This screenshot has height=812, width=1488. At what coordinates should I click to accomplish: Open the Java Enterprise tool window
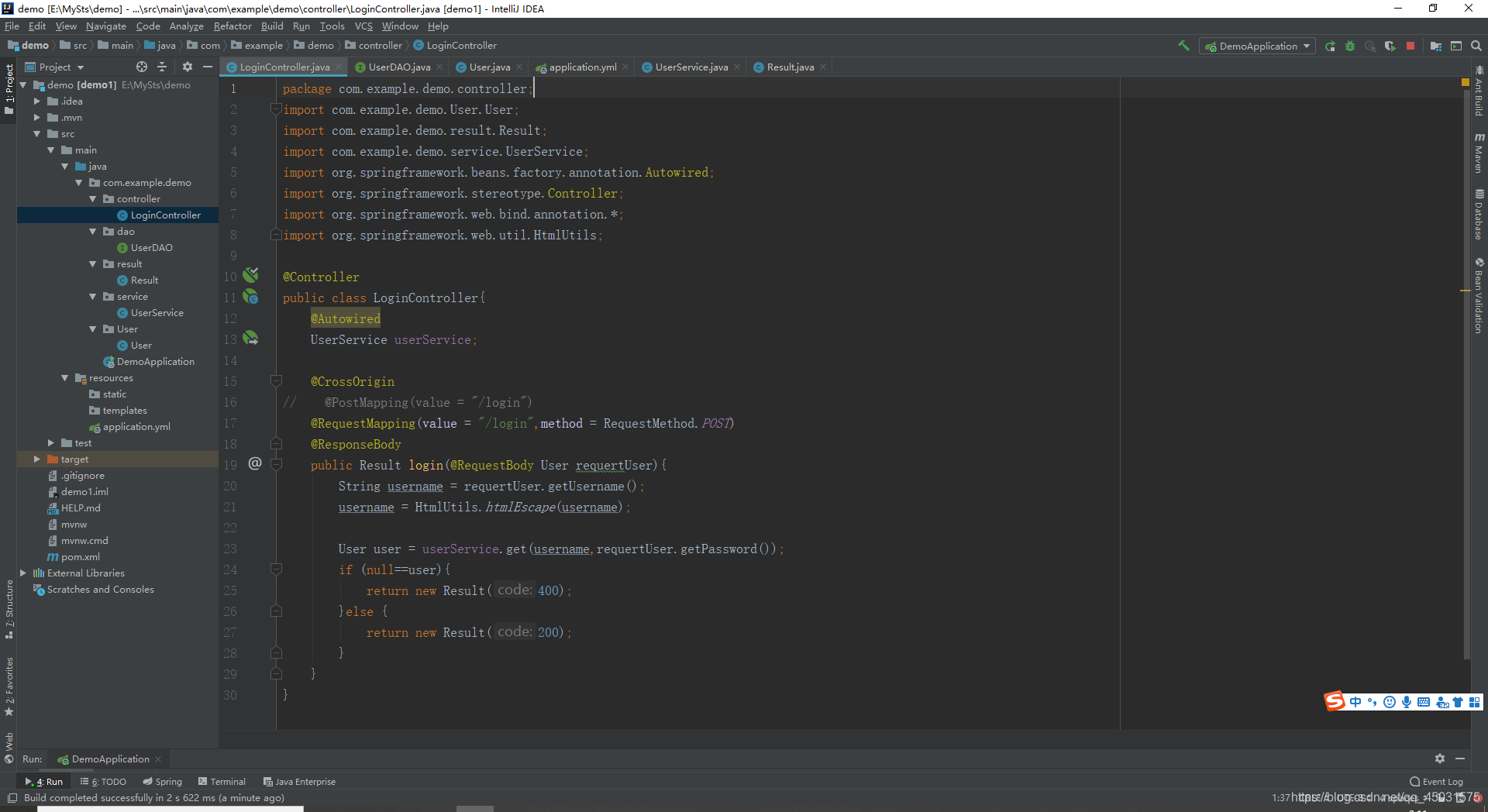point(299,781)
